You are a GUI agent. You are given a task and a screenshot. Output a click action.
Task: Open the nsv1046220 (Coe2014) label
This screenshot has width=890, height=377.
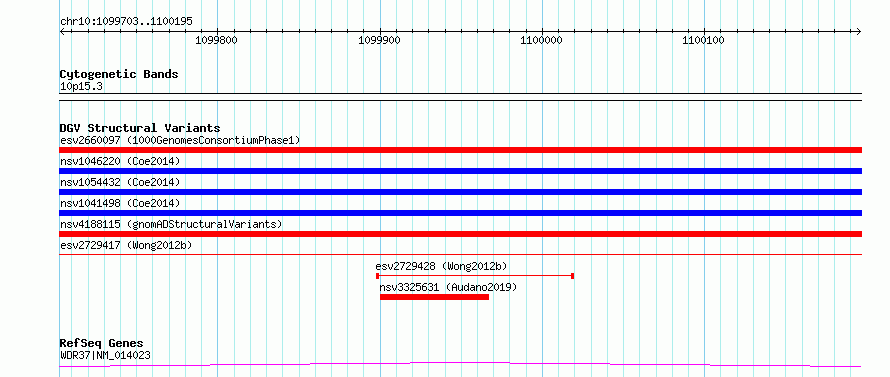click(120, 161)
